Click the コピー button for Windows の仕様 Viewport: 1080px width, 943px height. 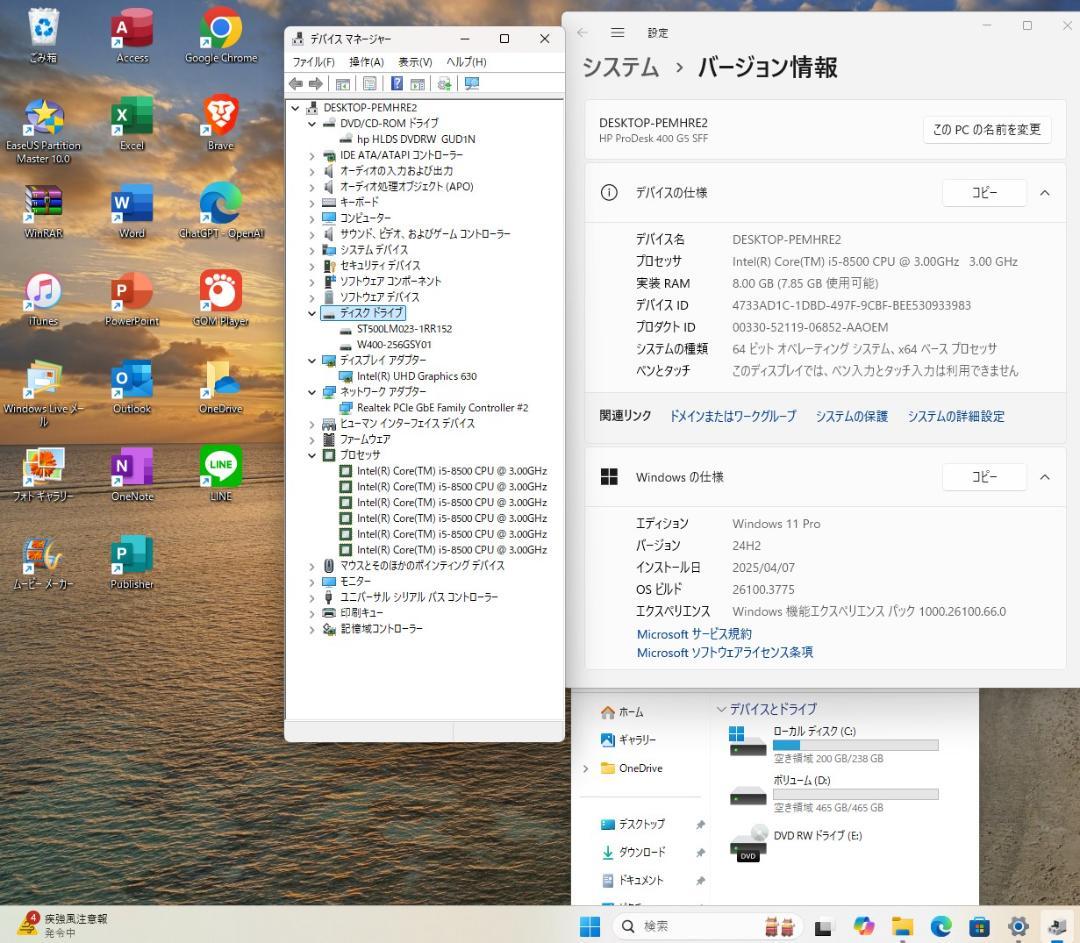[x=984, y=477]
